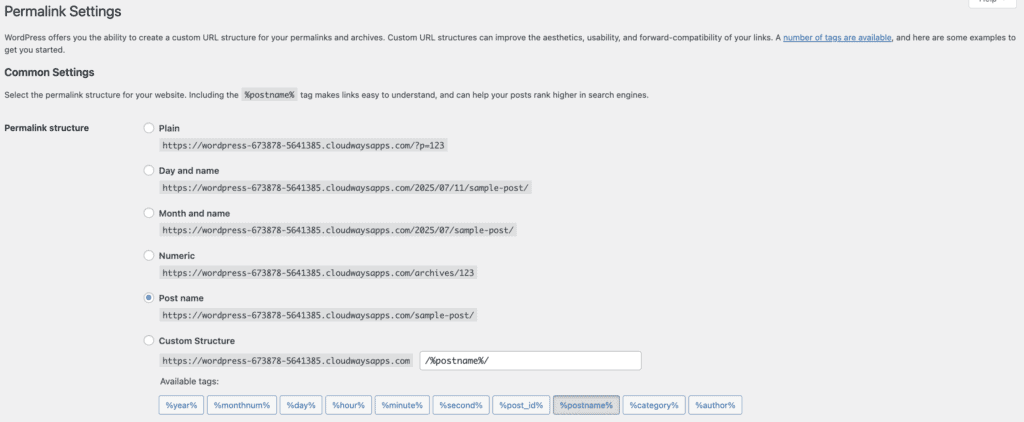Click the Common Settings heading
1024x422 pixels.
[x=50, y=72]
